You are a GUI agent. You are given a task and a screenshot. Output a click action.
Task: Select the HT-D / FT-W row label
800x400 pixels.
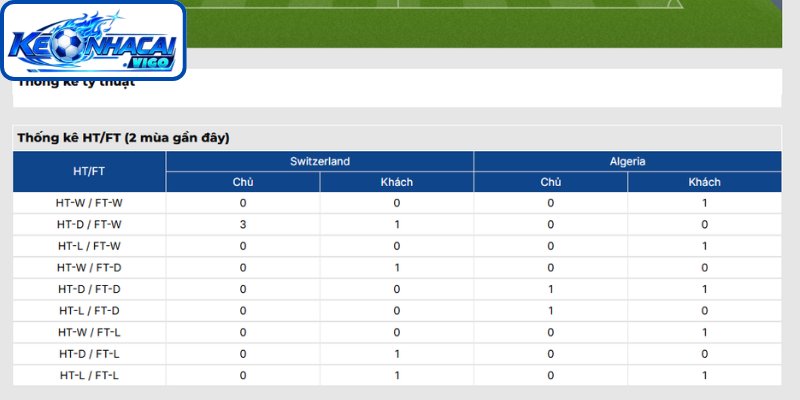pos(89,224)
